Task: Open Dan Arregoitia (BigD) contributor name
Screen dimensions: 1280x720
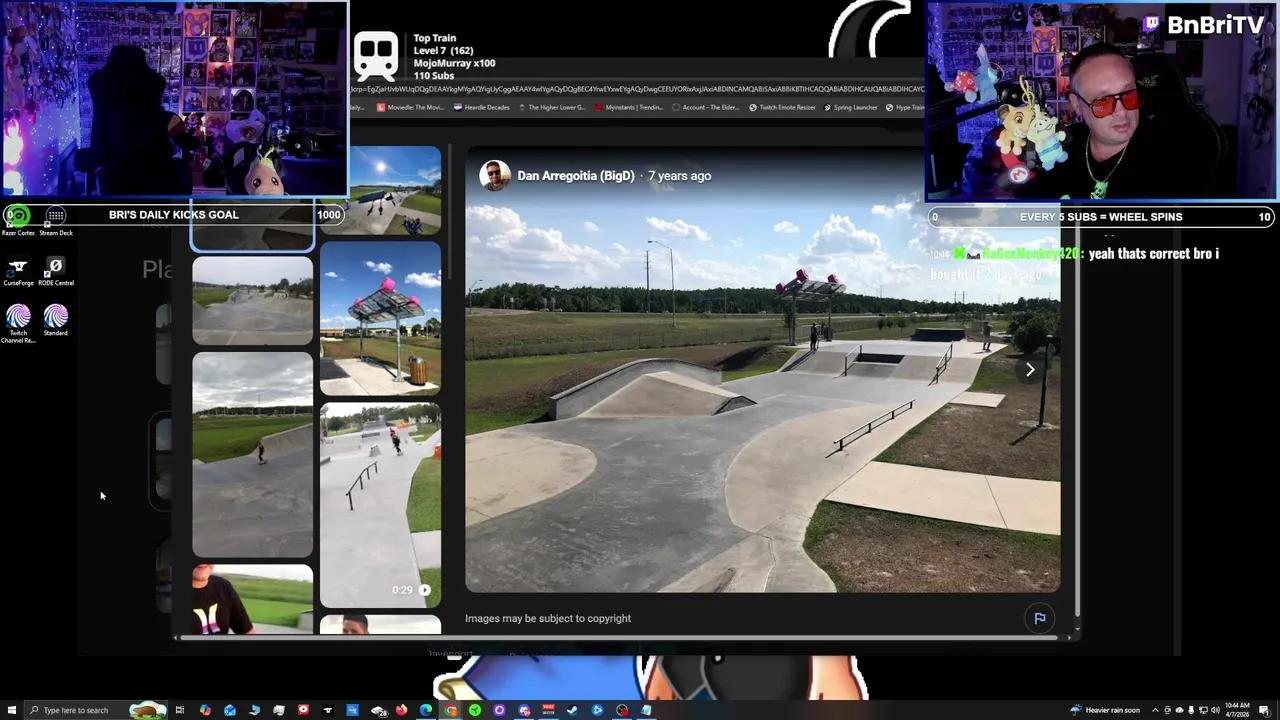Action: click(576, 176)
